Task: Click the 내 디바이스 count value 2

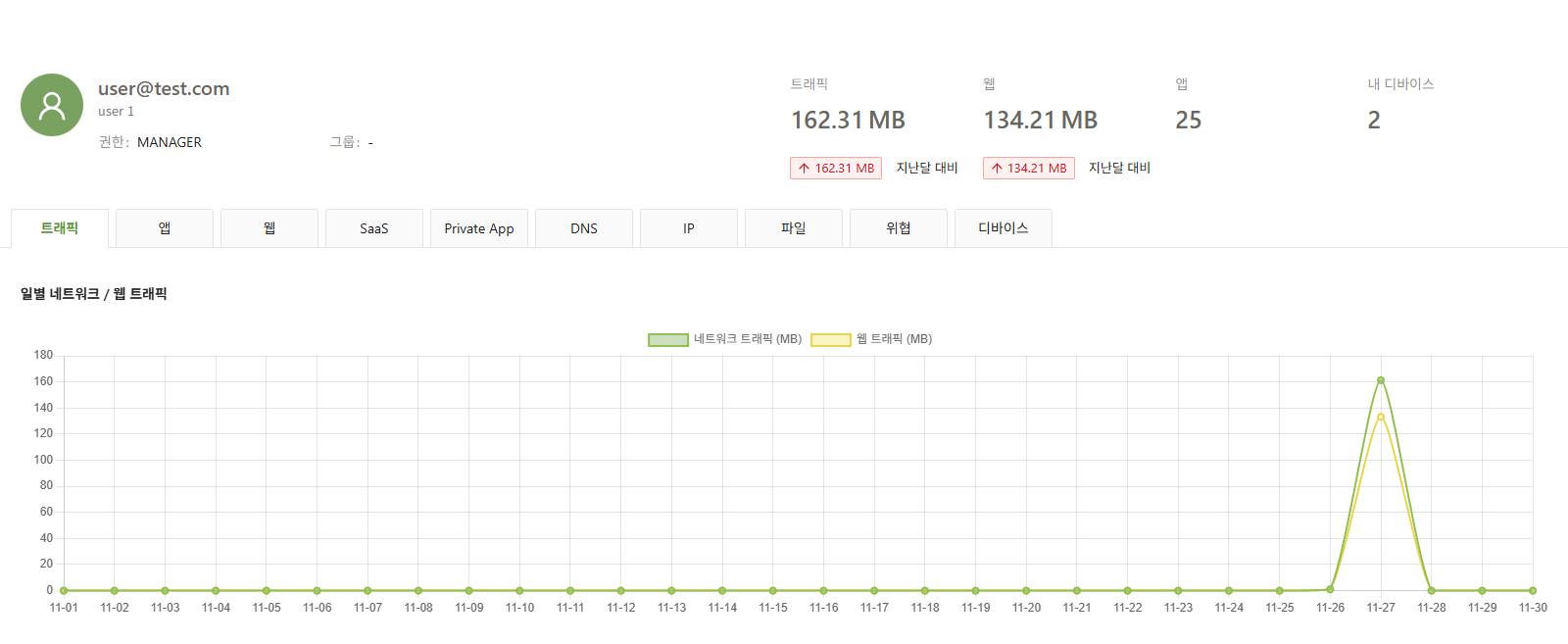Action: click(x=1374, y=121)
